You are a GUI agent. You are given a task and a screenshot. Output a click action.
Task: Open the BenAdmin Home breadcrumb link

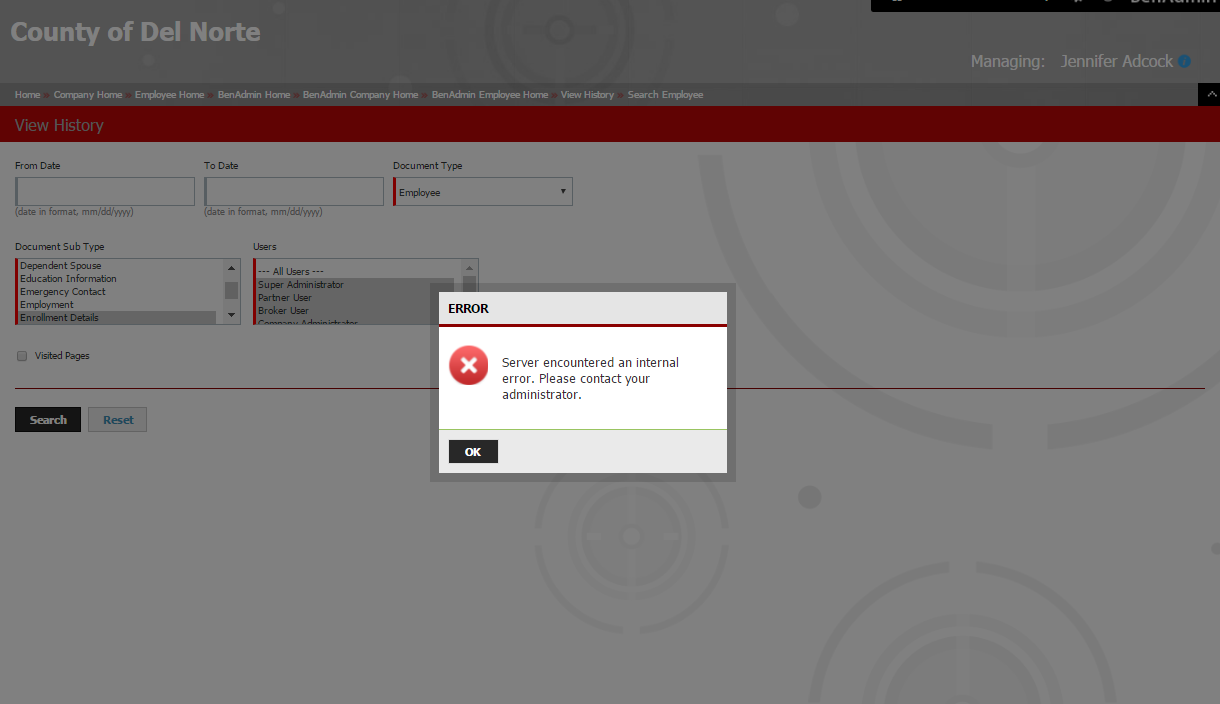[254, 95]
